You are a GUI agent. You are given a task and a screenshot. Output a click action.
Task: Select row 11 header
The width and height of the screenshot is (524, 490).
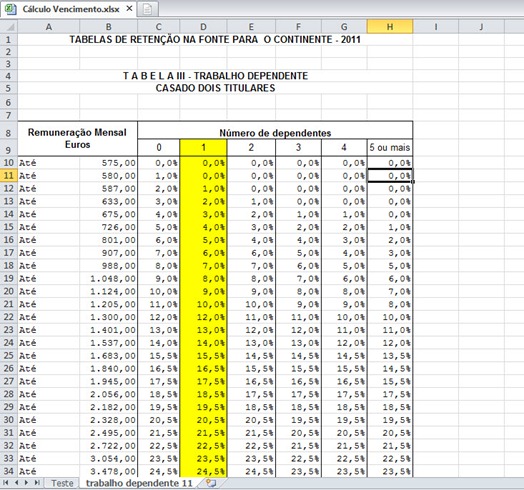(9, 176)
